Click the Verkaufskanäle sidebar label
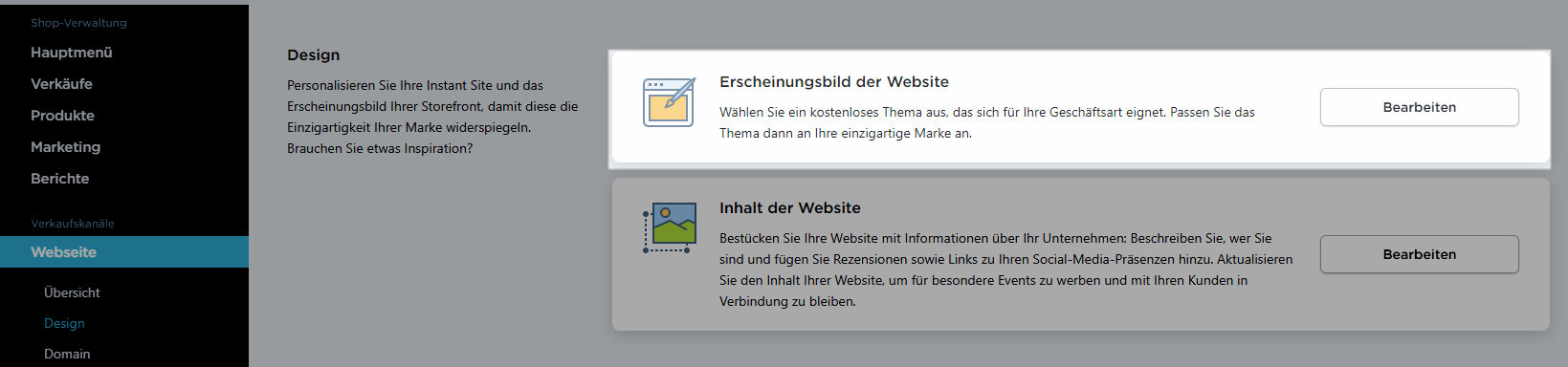This screenshot has width=1568, height=367. tap(73, 224)
